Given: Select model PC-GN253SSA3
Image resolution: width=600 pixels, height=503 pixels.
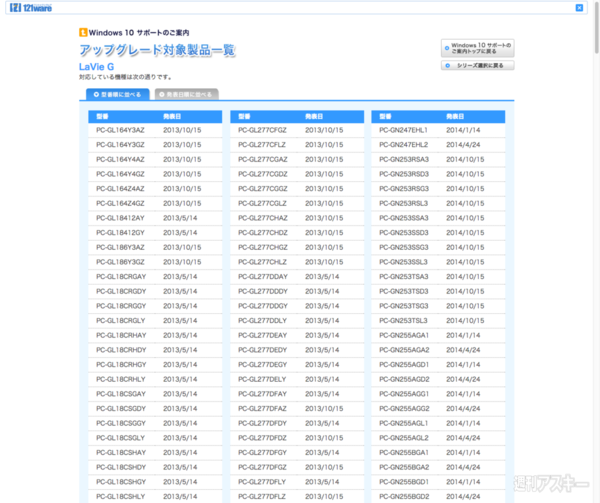Looking at the screenshot, I should point(404,218).
